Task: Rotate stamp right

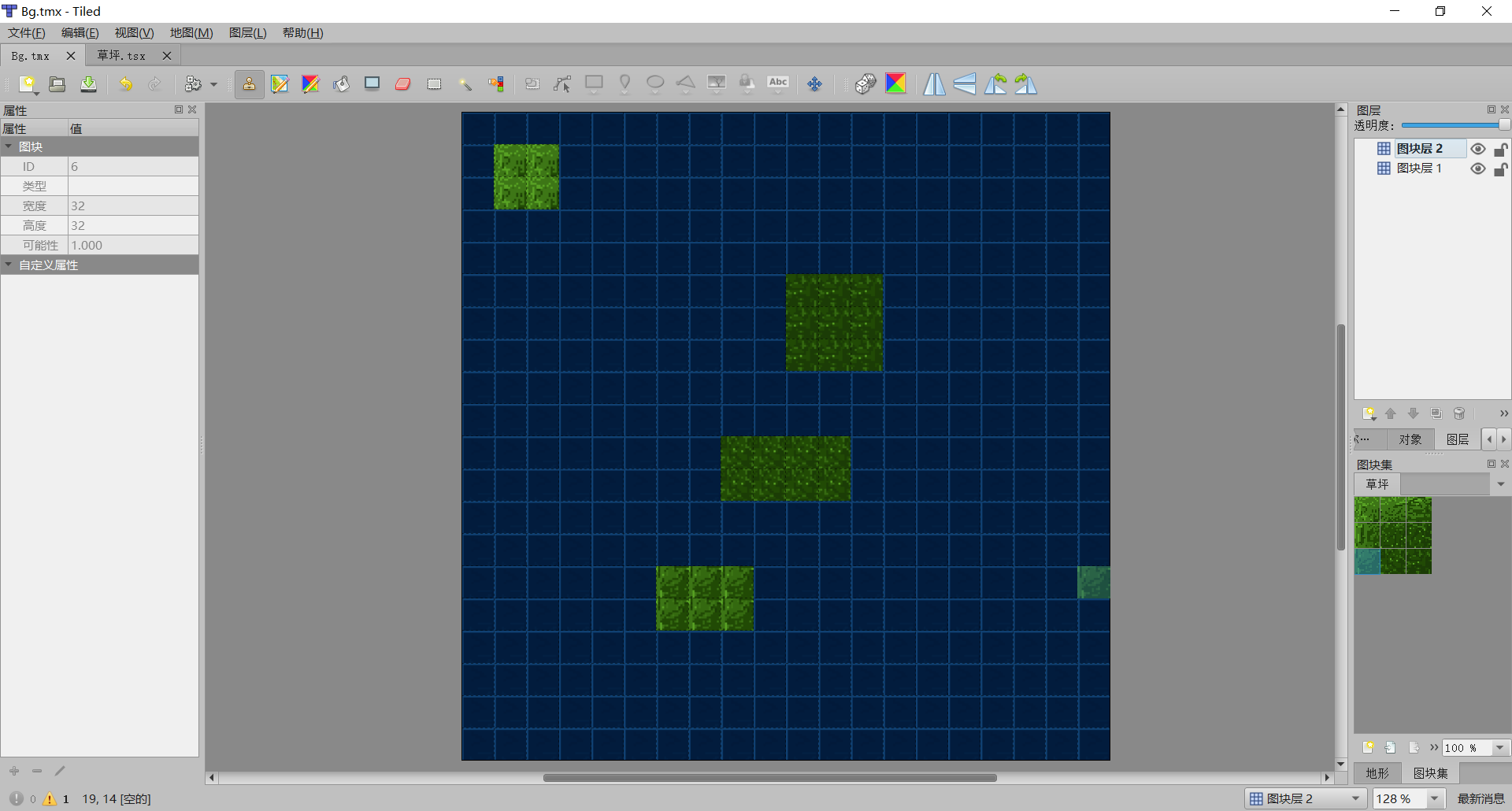Action: point(1026,84)
